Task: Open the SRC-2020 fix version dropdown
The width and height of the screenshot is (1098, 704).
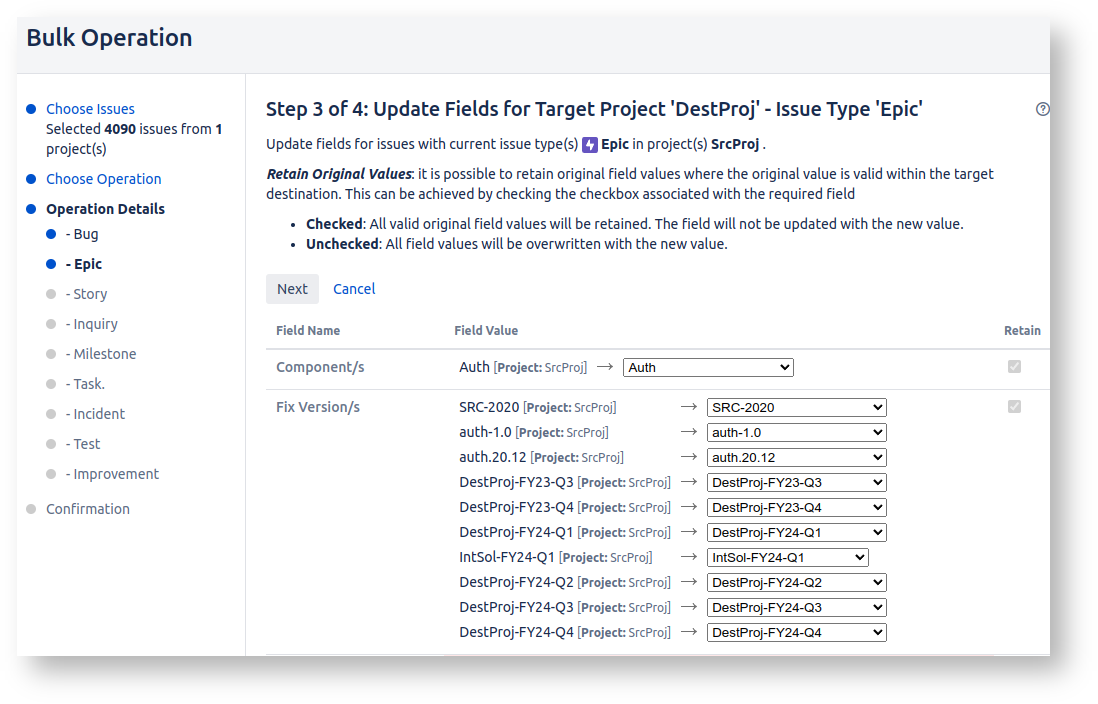Action: coord(796,408)
